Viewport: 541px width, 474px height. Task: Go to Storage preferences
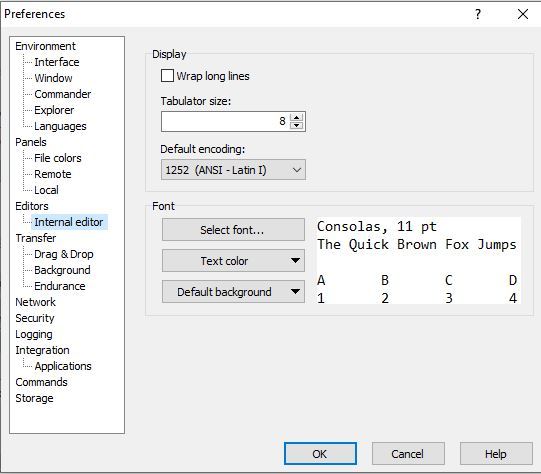(34, 398)
